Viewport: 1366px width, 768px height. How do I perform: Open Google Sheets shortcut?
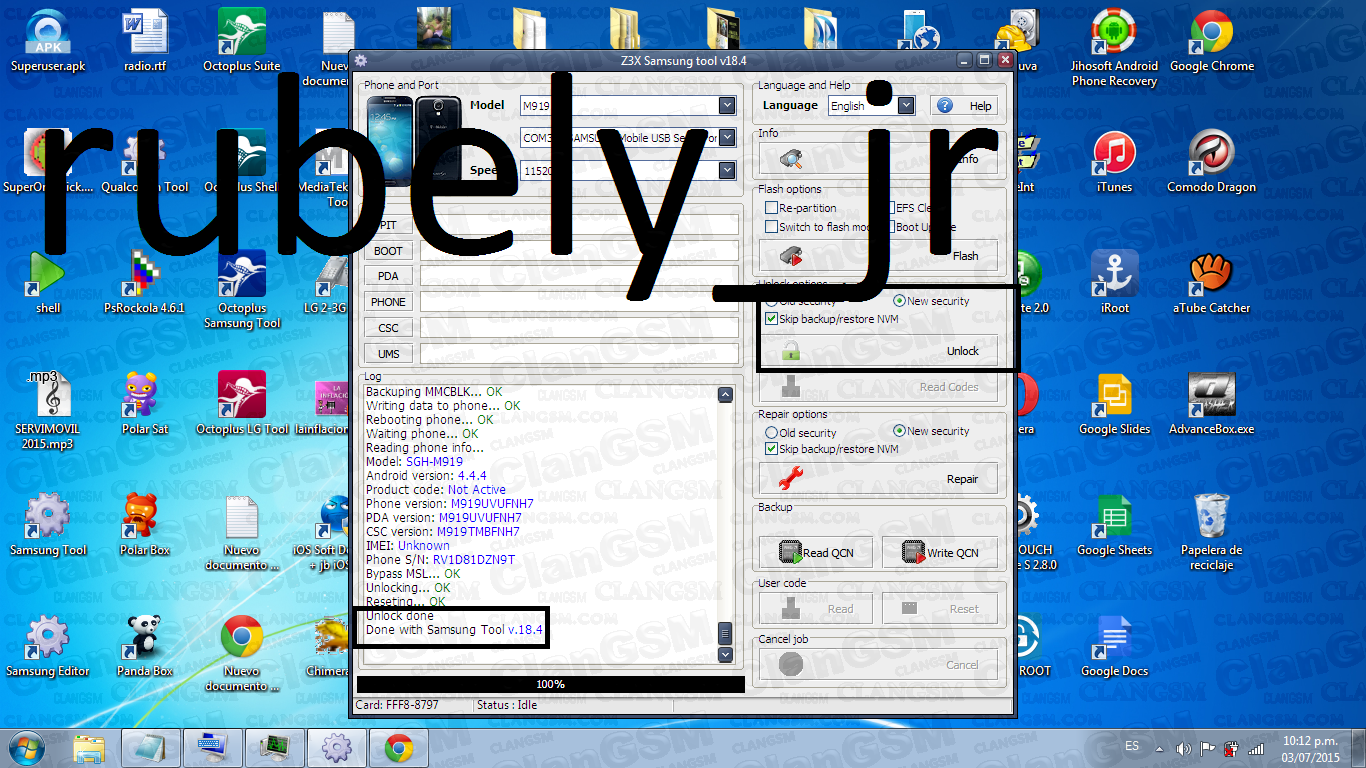(x=1114, y=525)
